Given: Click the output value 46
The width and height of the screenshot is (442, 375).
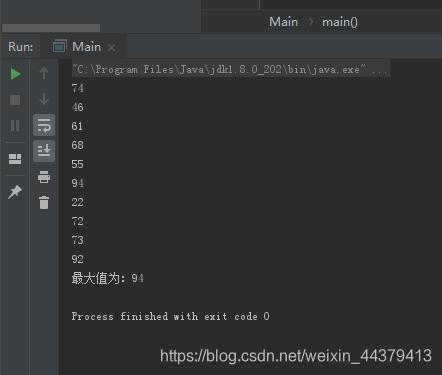Looking at the screenshot, I should click(x=77, y=107).
